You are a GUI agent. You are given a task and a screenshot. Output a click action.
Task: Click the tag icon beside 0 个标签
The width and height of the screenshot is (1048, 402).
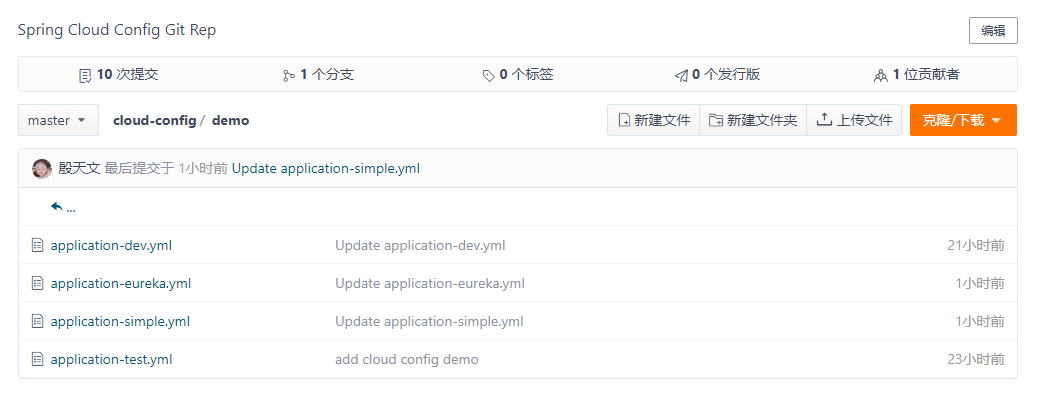click(488, 75)
